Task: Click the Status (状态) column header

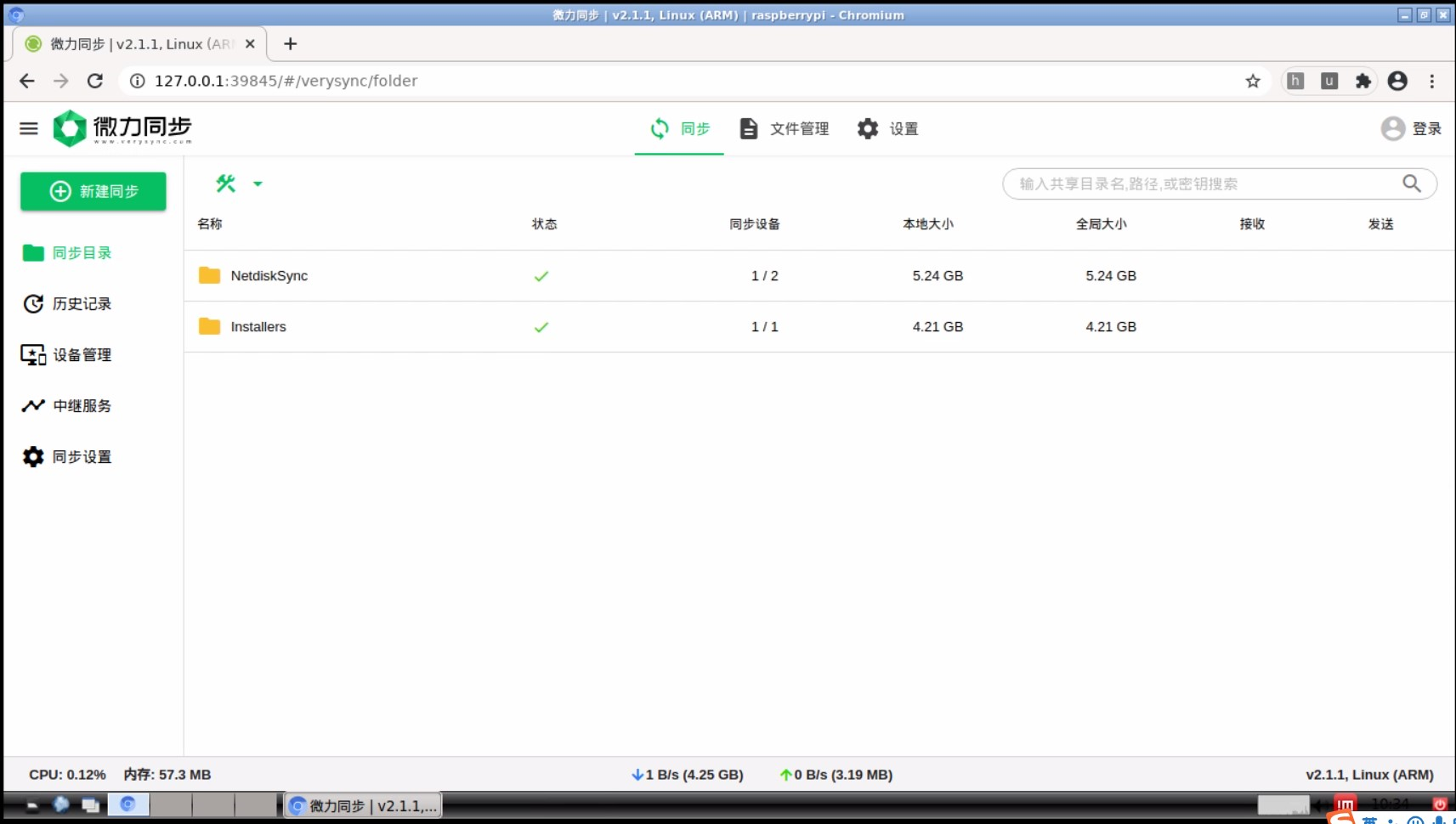Action: coord(545,223)
